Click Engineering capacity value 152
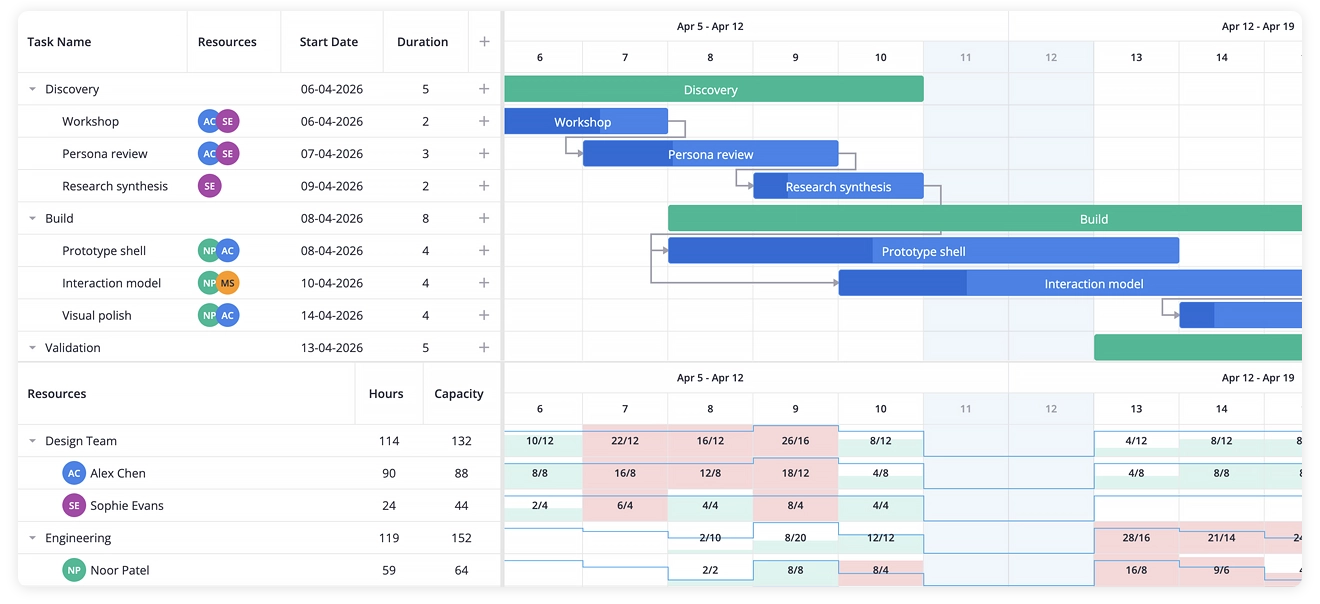Image resolution: width=1320 pixels, height=604 pixels. pos(461,538)
